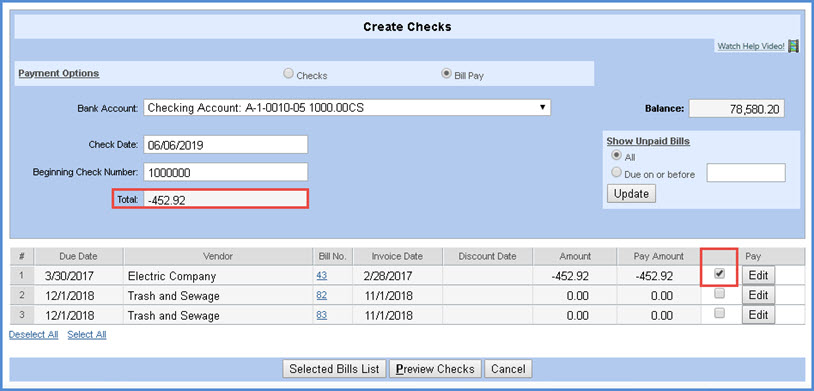Click the Beginning Check Number field
The width and height of the screenshot is (814, 391).
pyautogui.click(x=226, y=172)
